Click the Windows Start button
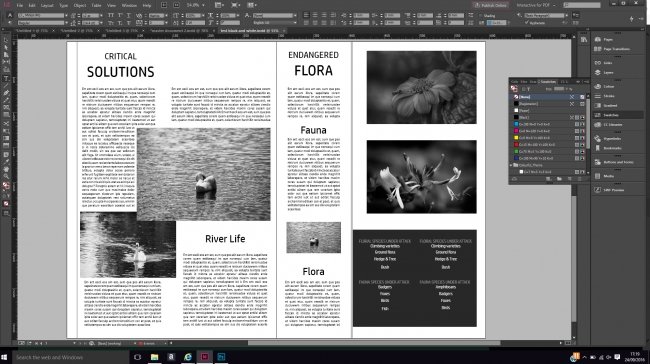The image size is (650, 364). pyautogui.click(x=5, y=357)
